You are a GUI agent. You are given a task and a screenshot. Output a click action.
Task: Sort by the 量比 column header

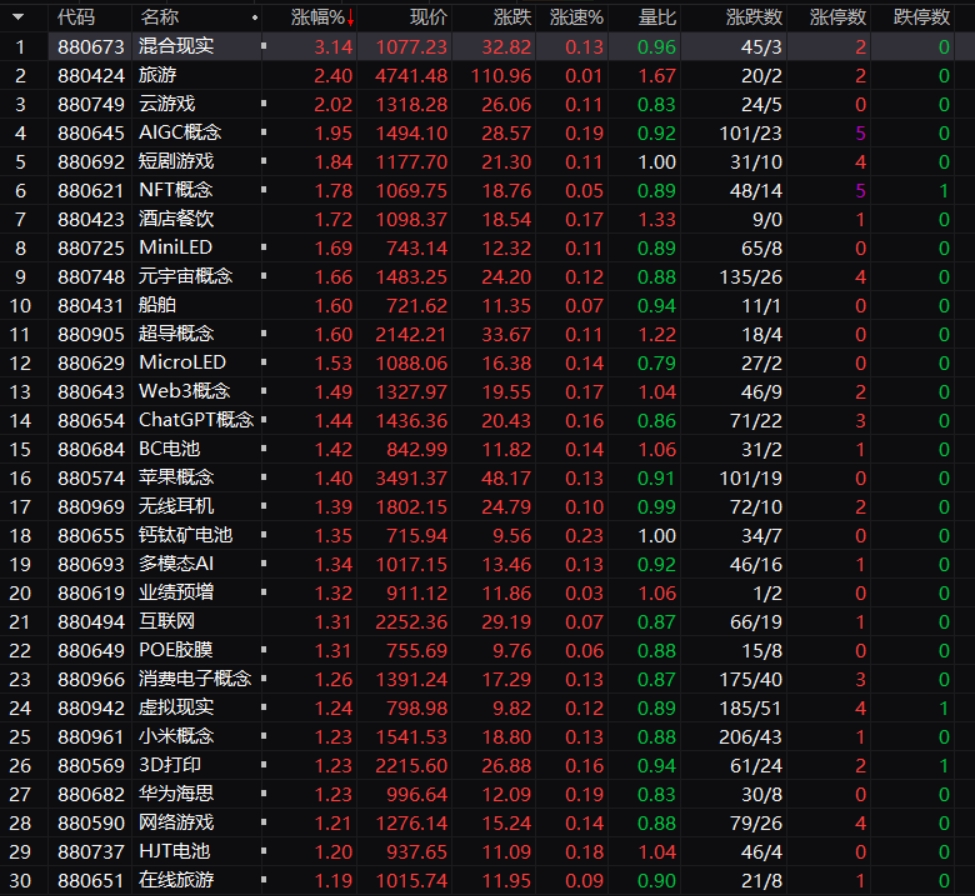point(657,18)
